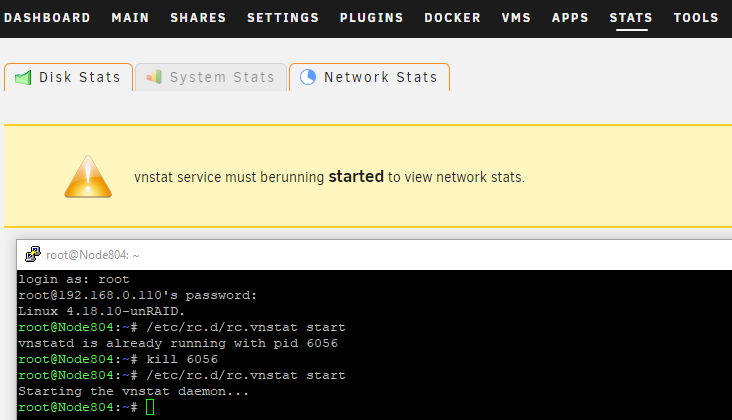The width and height of the screenshot is (732, 420).
Task: Click 'vnstat service must berunning' warning text
Action: coord(229,177)
